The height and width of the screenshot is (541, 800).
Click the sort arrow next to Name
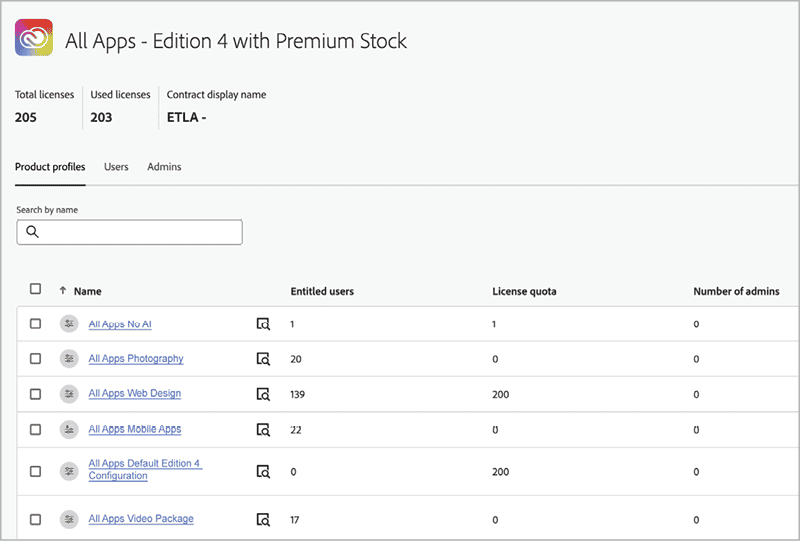point(63,290)
